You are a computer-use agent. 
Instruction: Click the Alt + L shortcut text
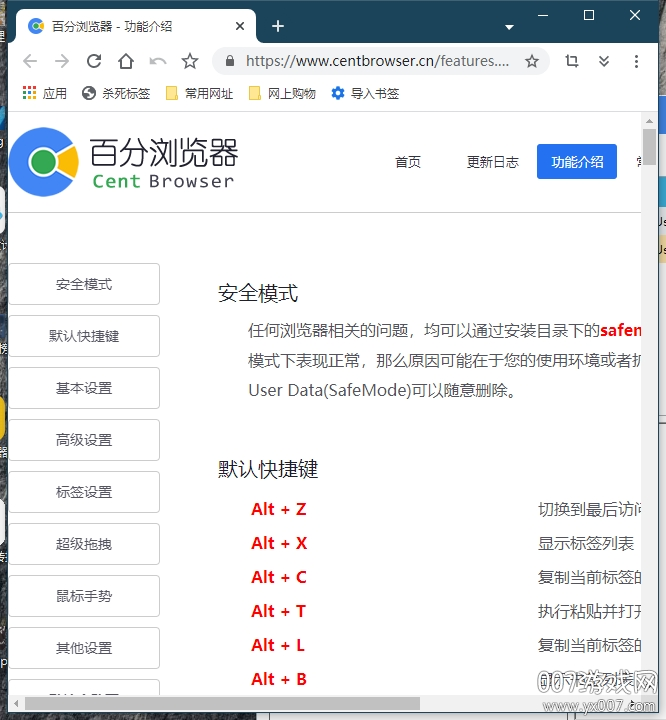pyautogui.click(x=278, y=645)
